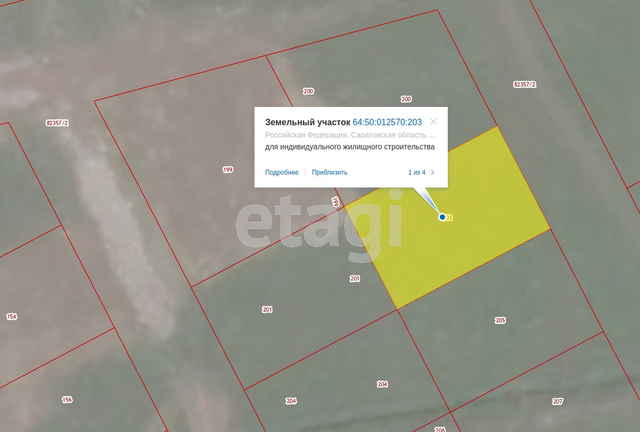Click the left 82357/2 parcel label
Image resolution: width=640 pixels, height=432 pixels.
[x=59, y=122]
